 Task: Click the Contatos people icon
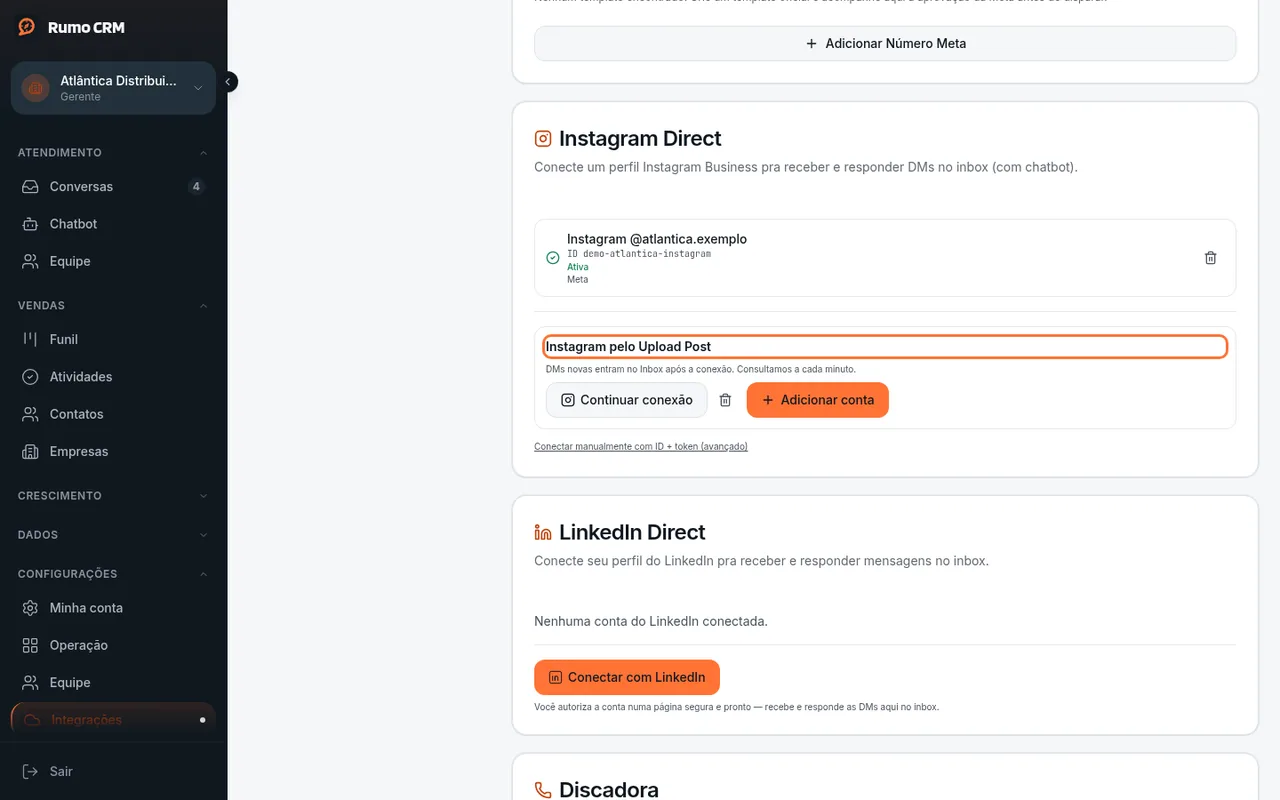(x=30, y=414)
